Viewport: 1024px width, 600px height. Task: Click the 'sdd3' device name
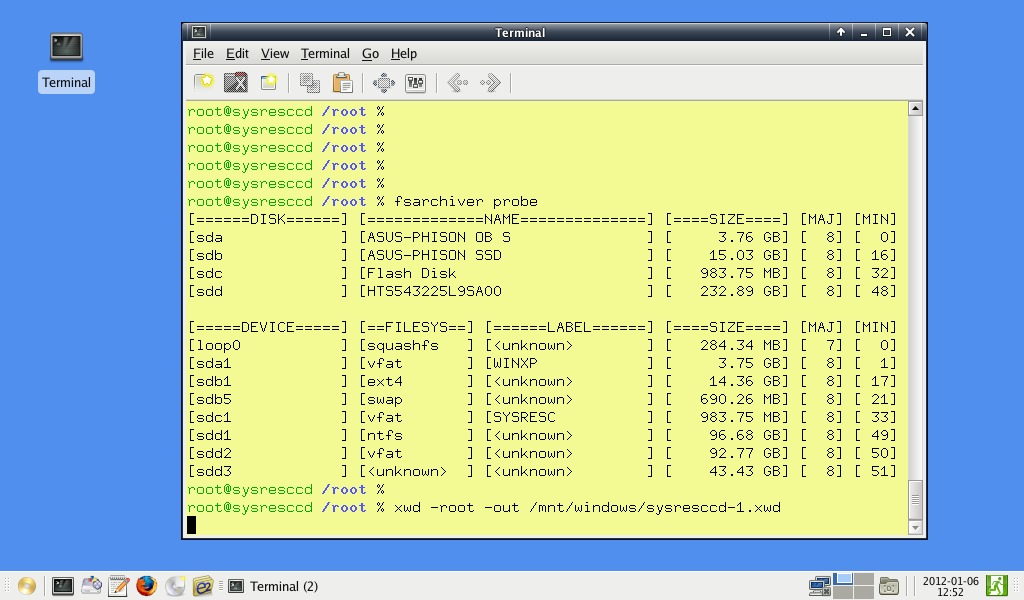pyautogui.click(x=214, y=471)
